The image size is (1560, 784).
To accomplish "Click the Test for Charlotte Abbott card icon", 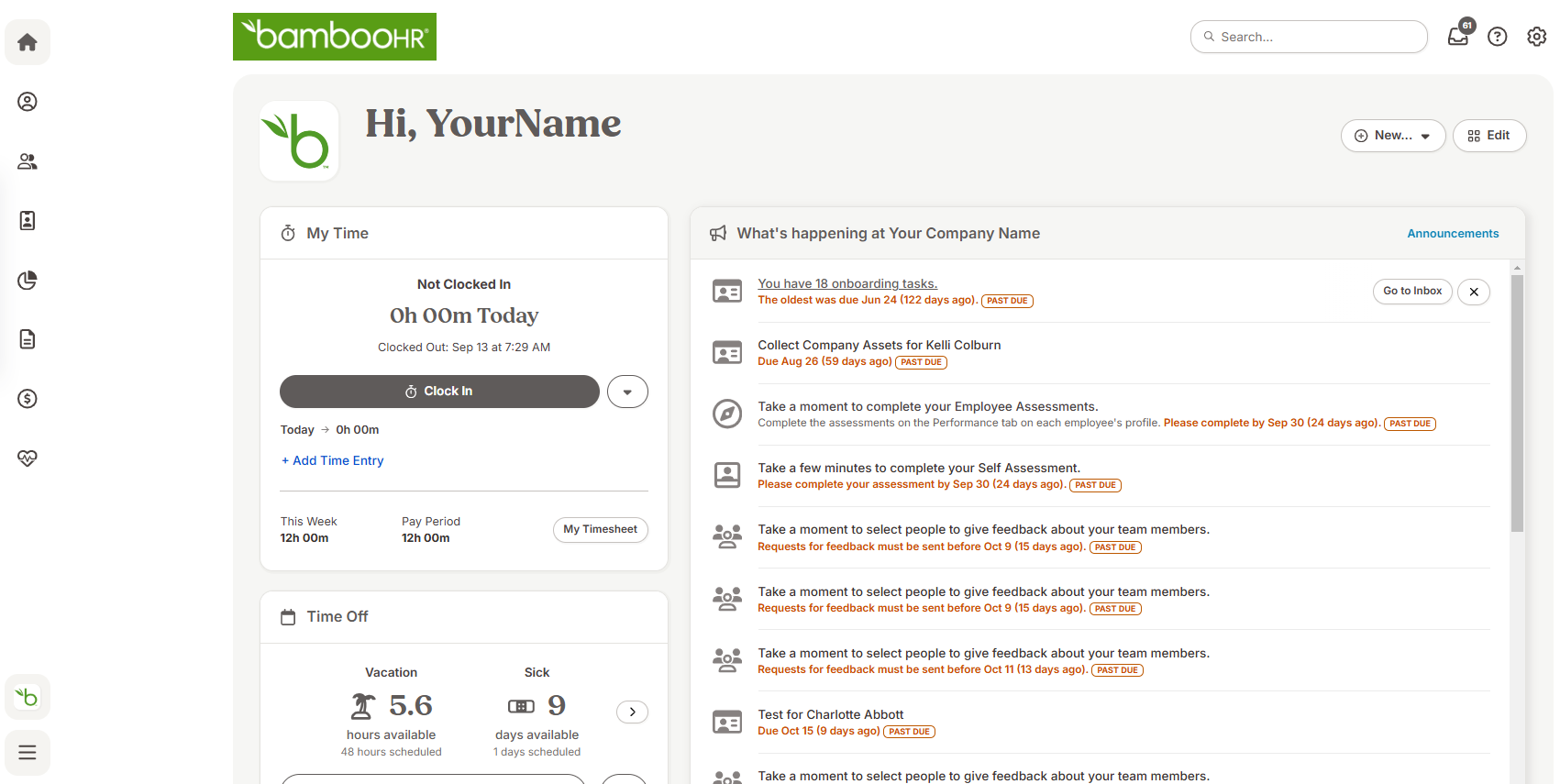I will 727,723.
